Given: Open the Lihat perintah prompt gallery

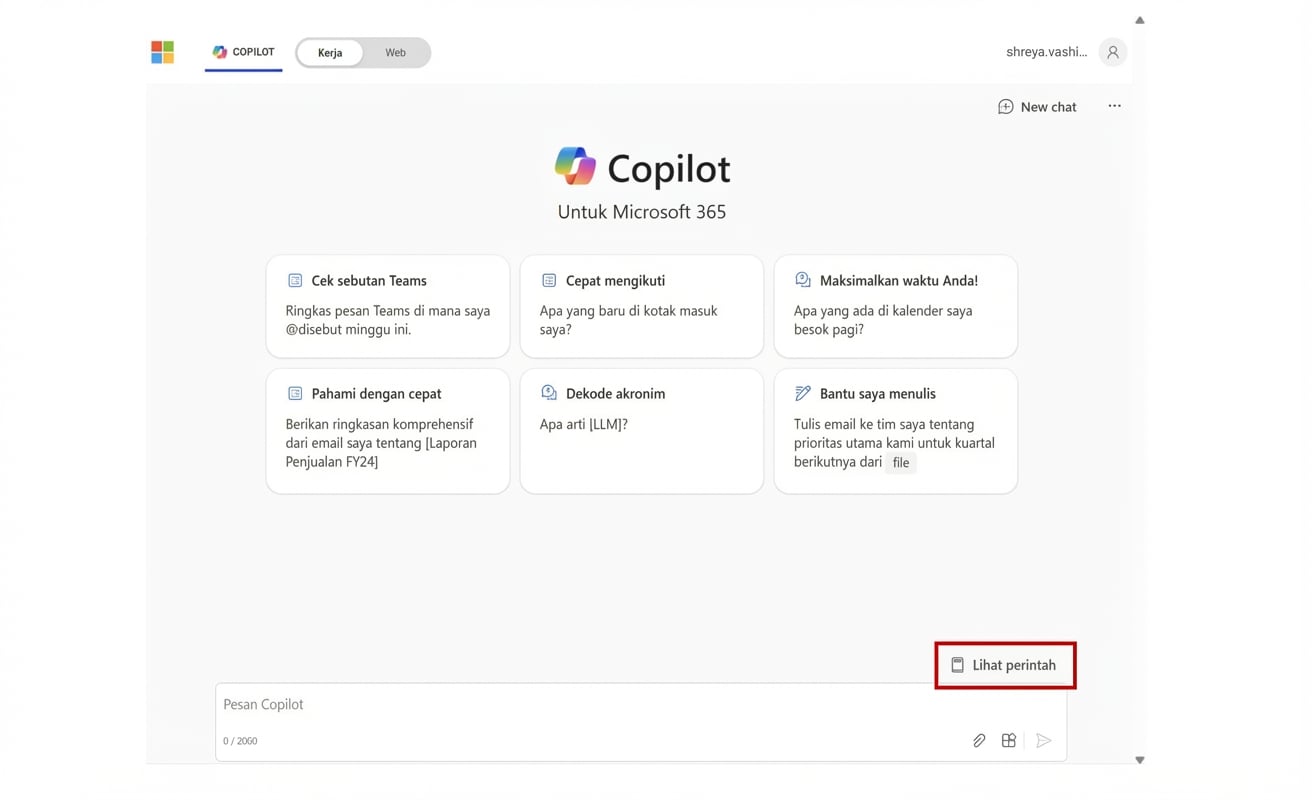Looking at the screenshot, I should (1005, 664).
